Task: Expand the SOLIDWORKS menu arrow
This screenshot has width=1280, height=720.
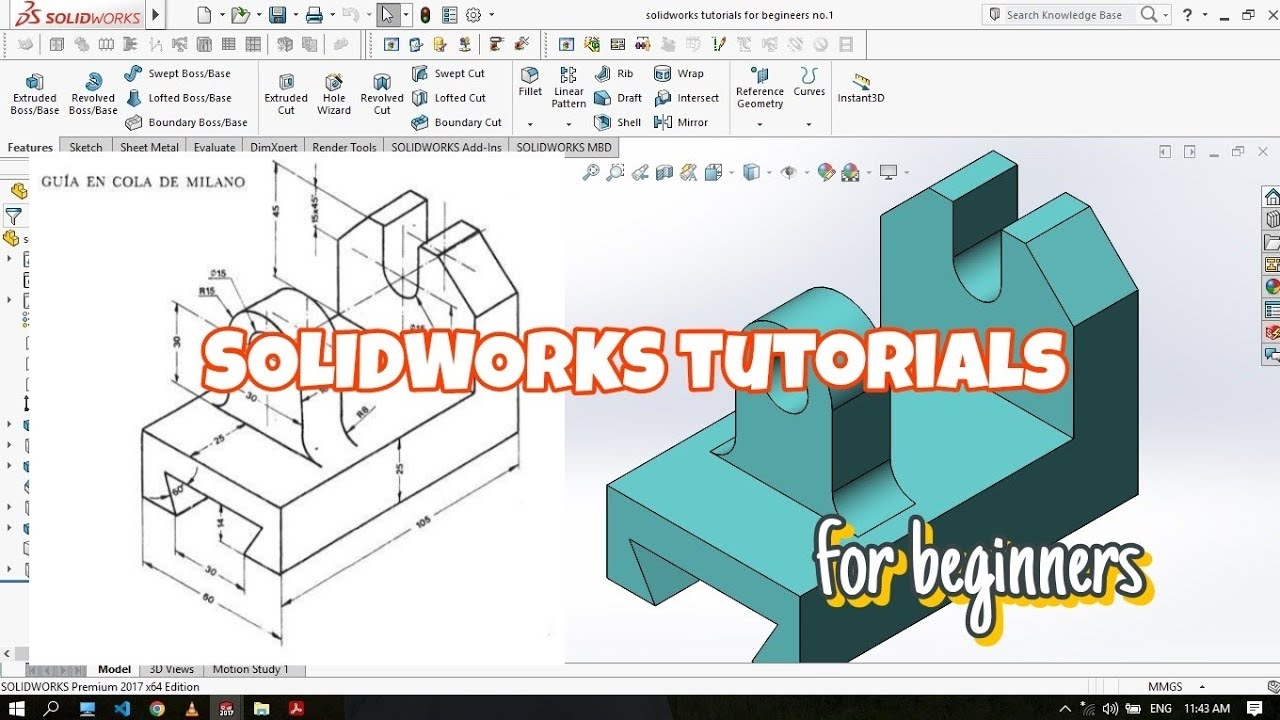Action: [x=155, y=15]
